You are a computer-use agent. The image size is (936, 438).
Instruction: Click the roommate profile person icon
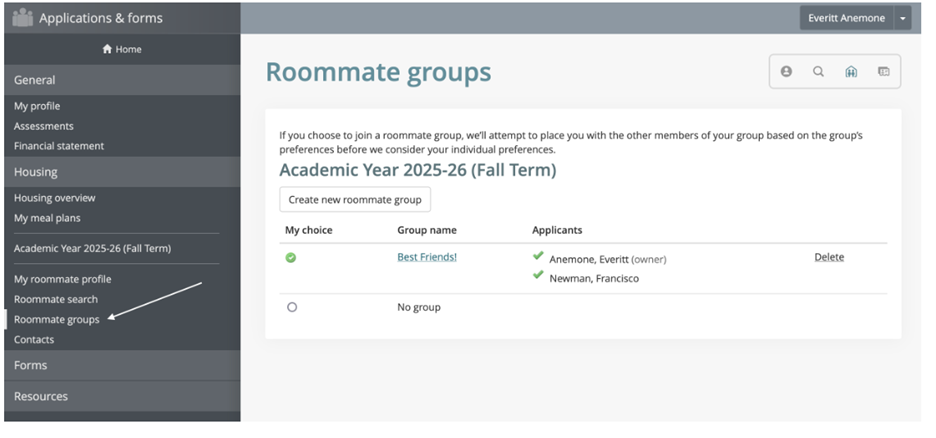pos(786,71)
